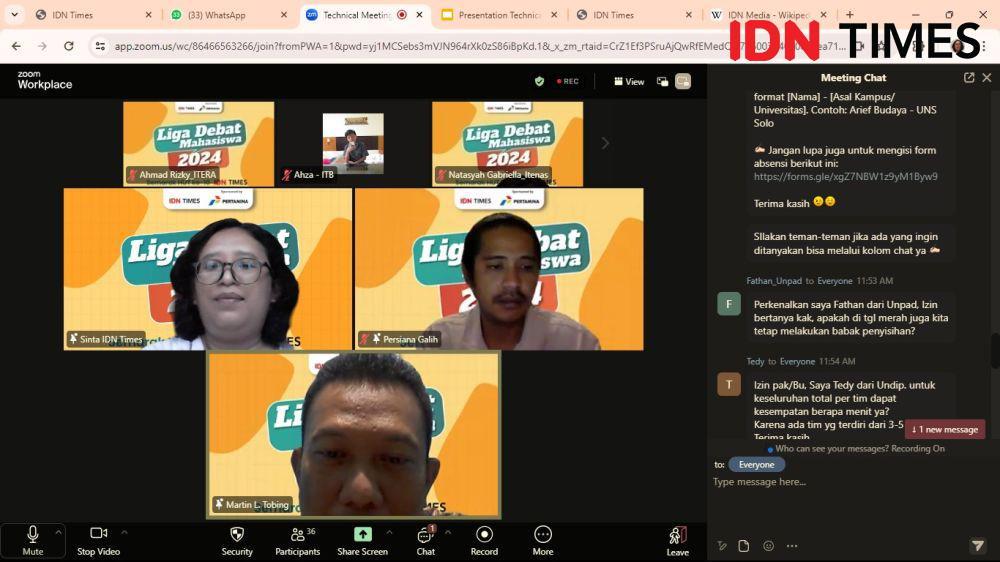Toggle the Chat panel

point(425,540)
